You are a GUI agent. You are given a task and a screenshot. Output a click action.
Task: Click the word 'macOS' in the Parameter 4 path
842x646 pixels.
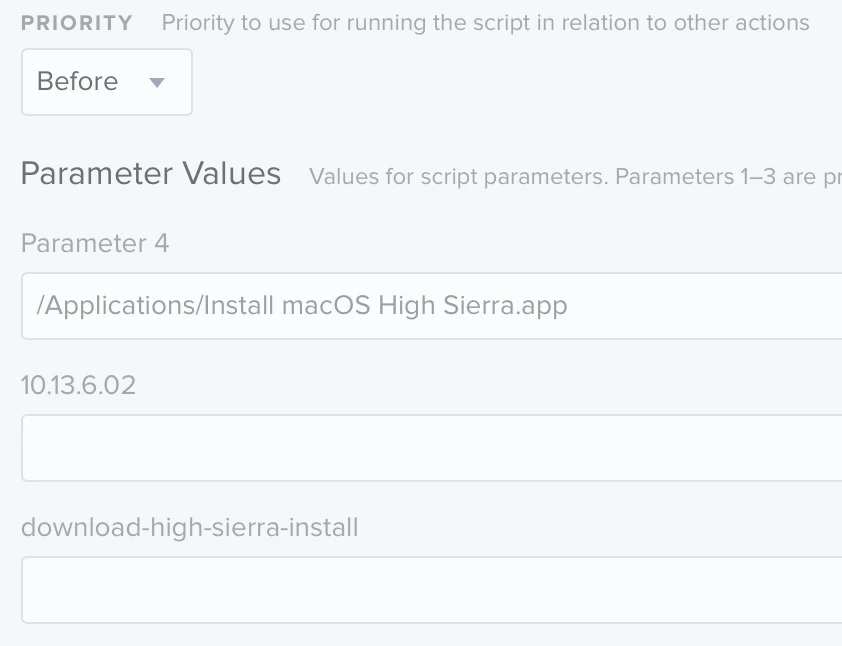pos(326,305)
